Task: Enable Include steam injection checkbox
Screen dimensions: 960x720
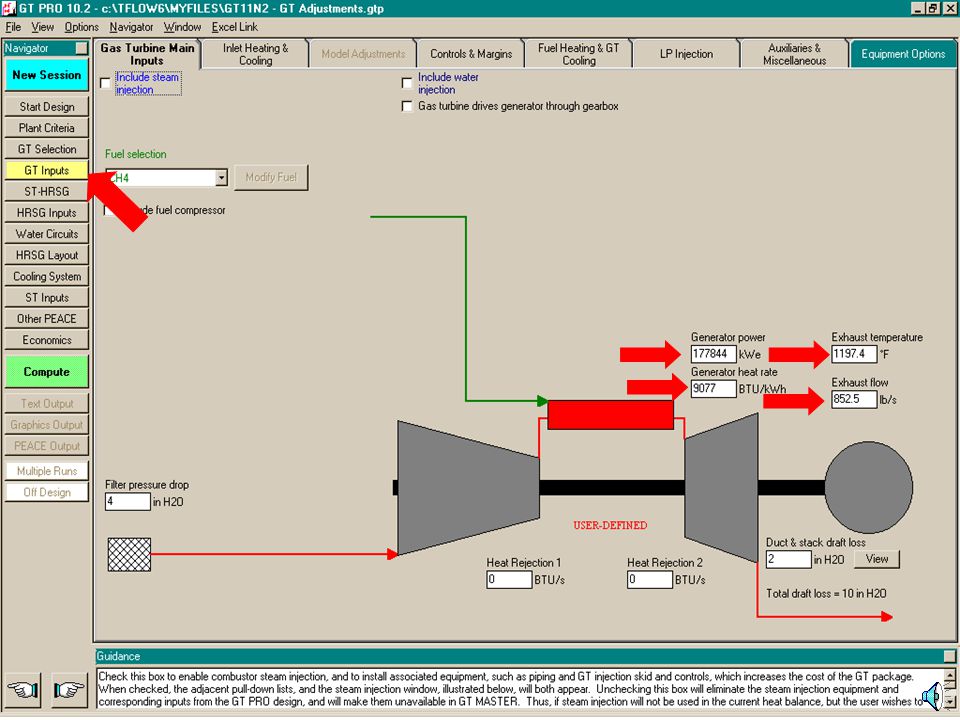Action: pyautogui.click(x=105, y=83)
